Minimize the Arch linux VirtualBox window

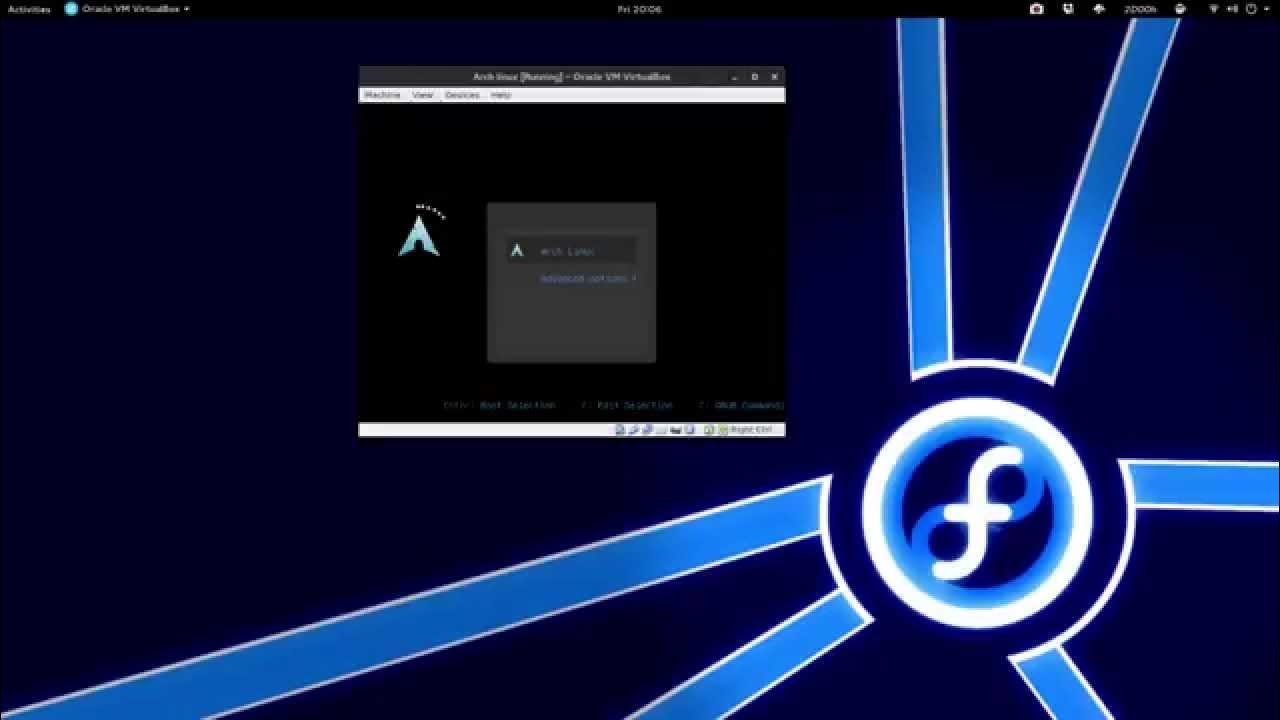click(735, 76)
